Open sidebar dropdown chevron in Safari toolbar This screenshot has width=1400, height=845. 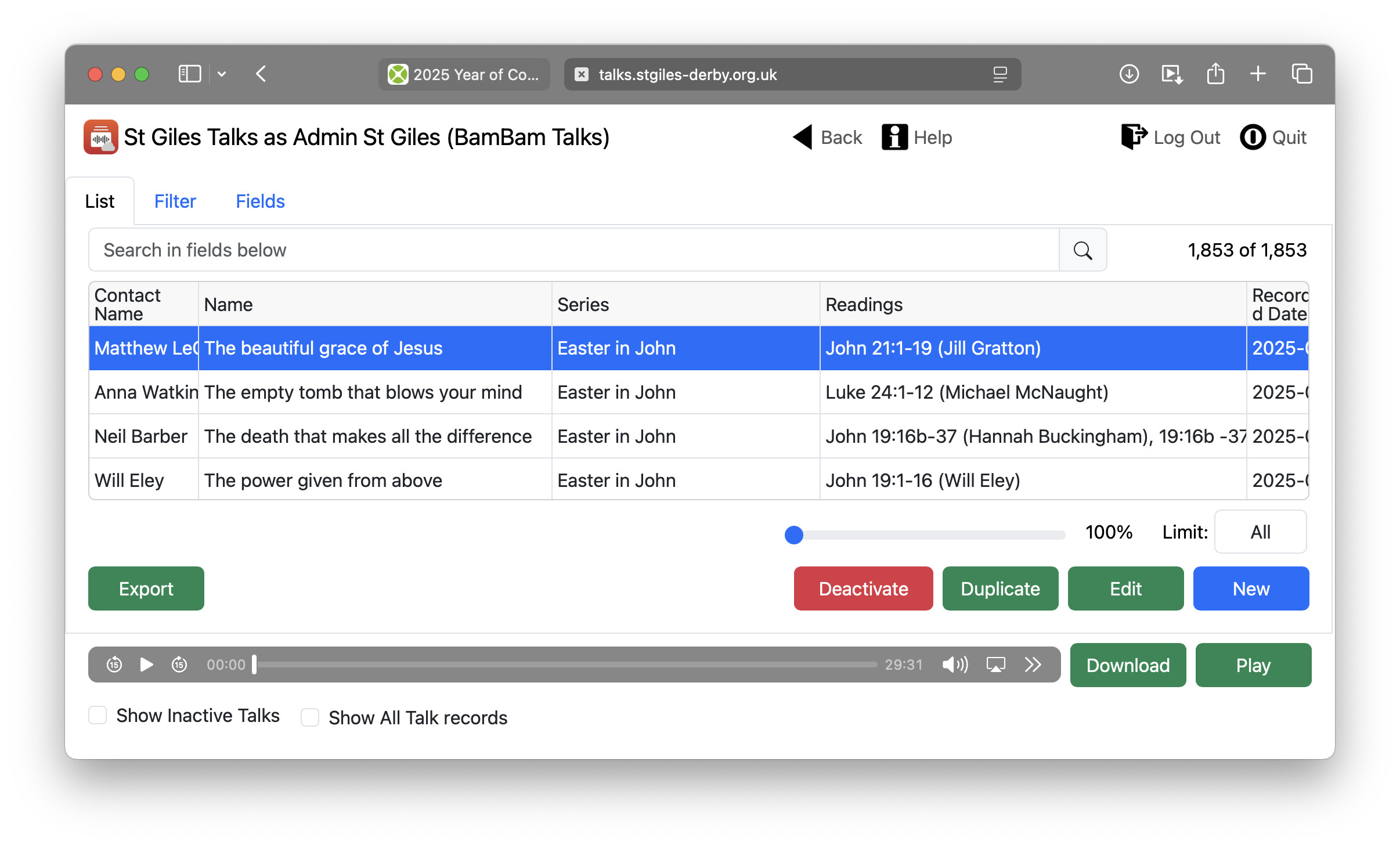pyautogui.click(x=222, y=74)
